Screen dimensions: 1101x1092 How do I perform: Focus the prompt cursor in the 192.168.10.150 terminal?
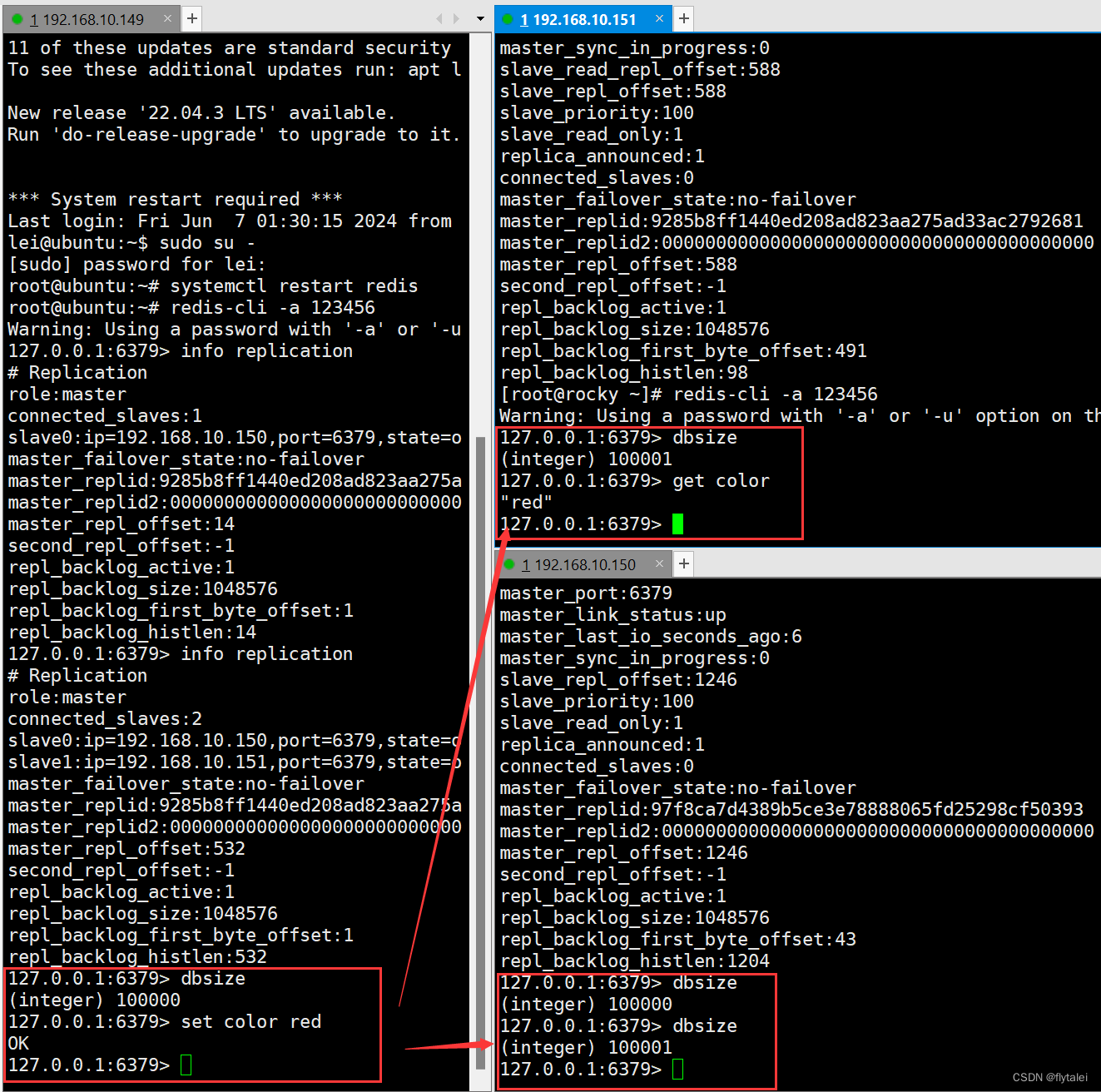tap(677, 1069)
